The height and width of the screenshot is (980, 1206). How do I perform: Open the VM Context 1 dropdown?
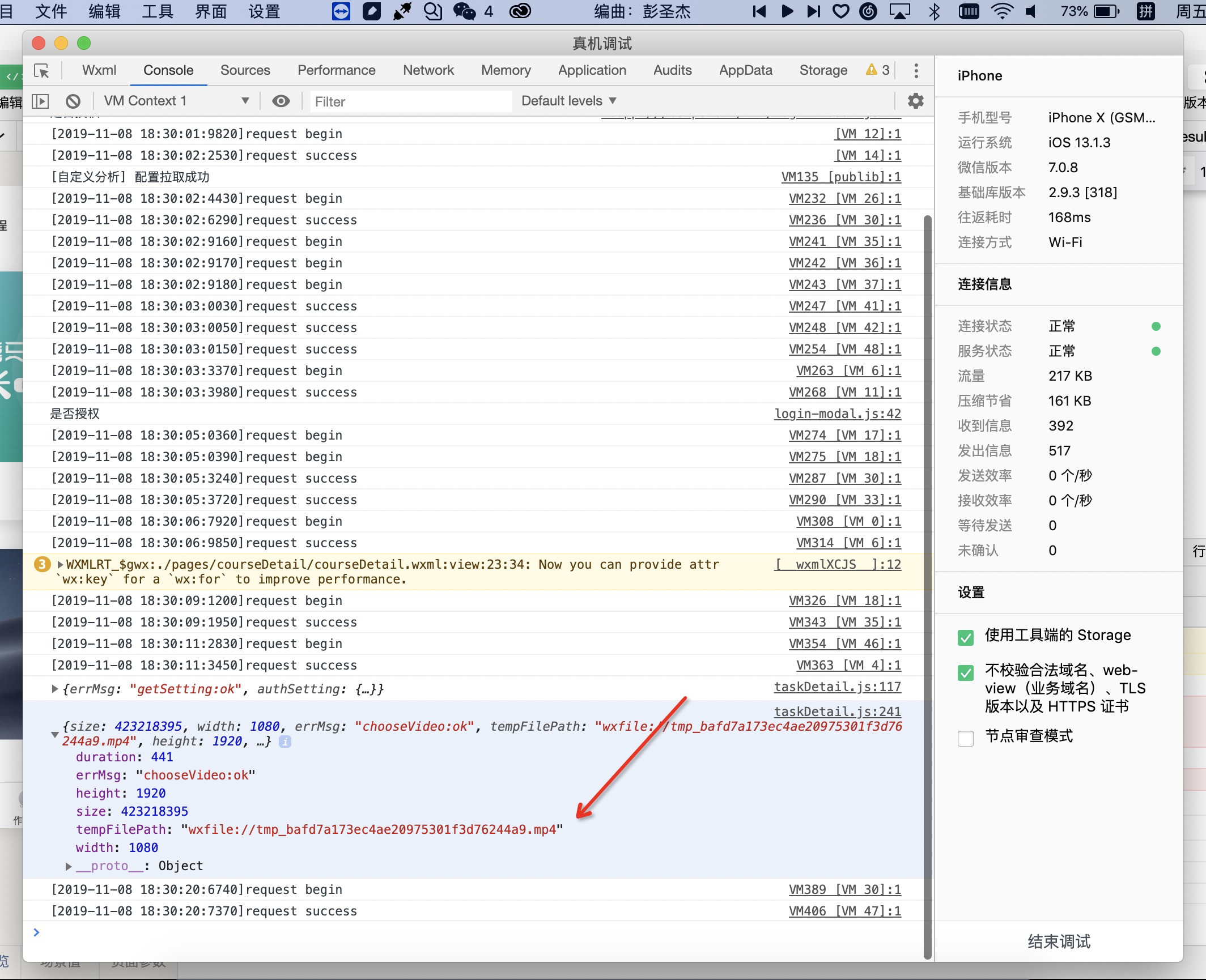point(176,101)
